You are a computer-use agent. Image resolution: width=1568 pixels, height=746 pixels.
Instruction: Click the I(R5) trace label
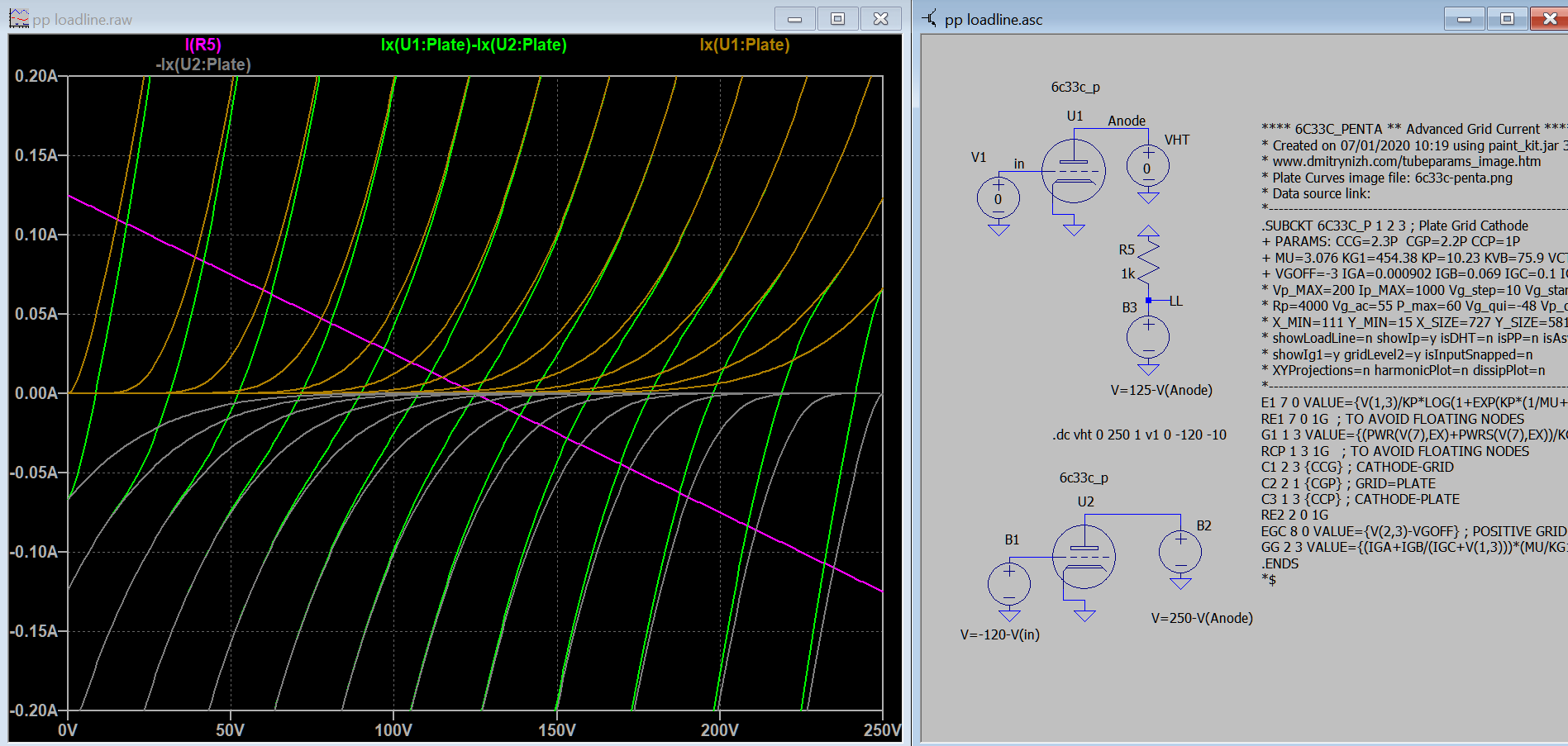tap(203, 45)
